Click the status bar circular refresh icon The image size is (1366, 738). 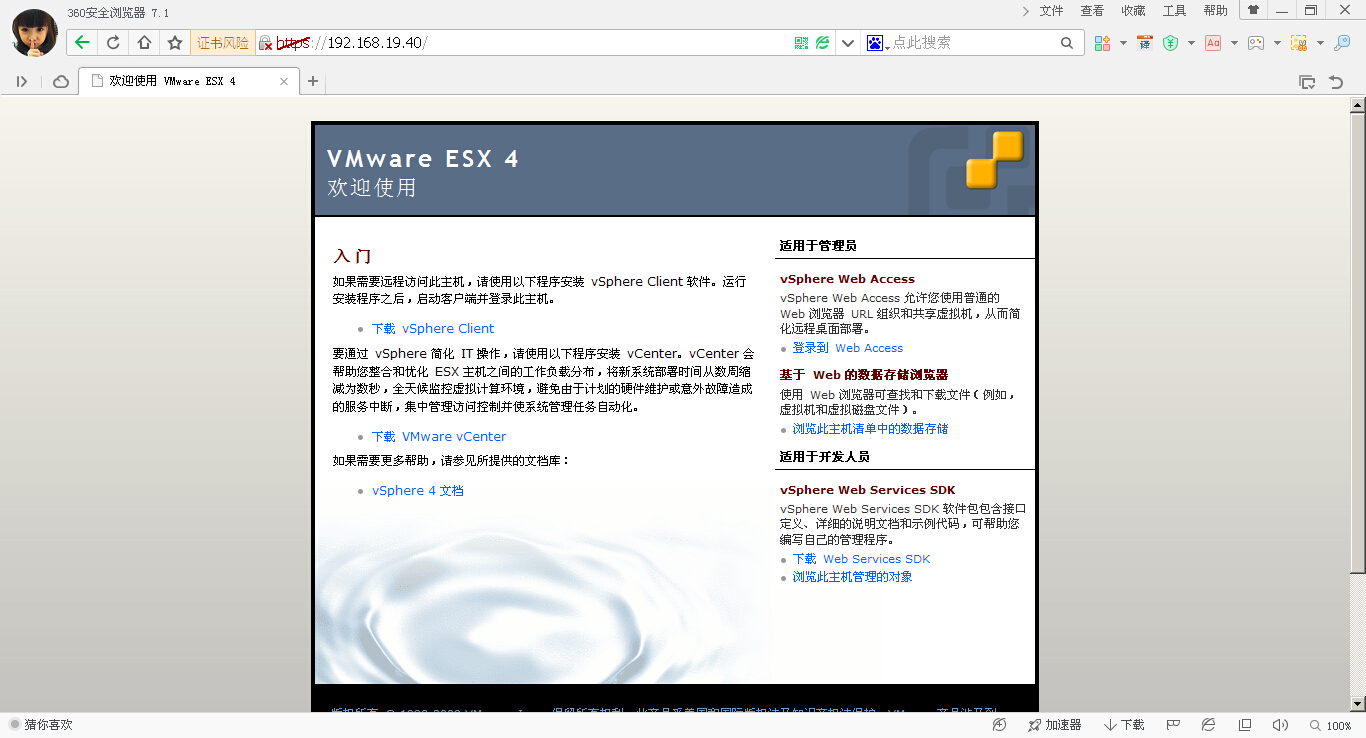tap(999, 725)
